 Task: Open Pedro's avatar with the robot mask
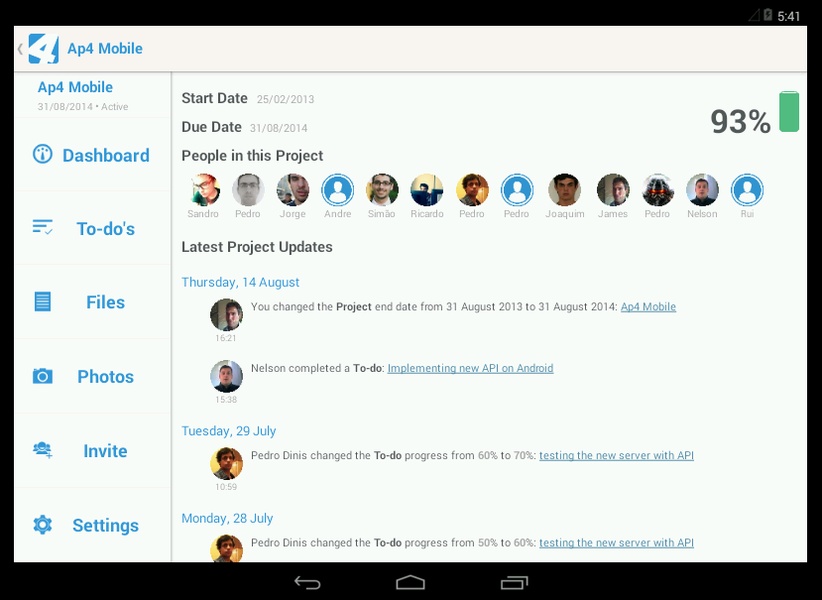click(x=657, y=190)
